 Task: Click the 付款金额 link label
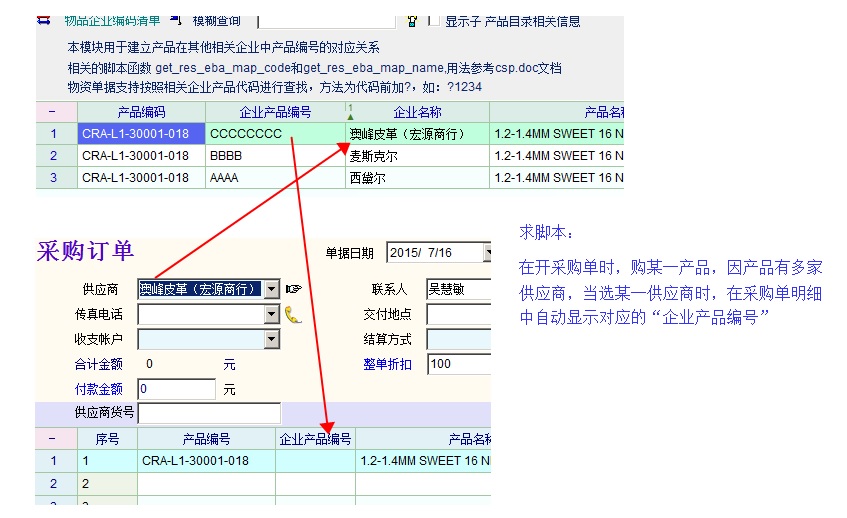click(98, 389)
